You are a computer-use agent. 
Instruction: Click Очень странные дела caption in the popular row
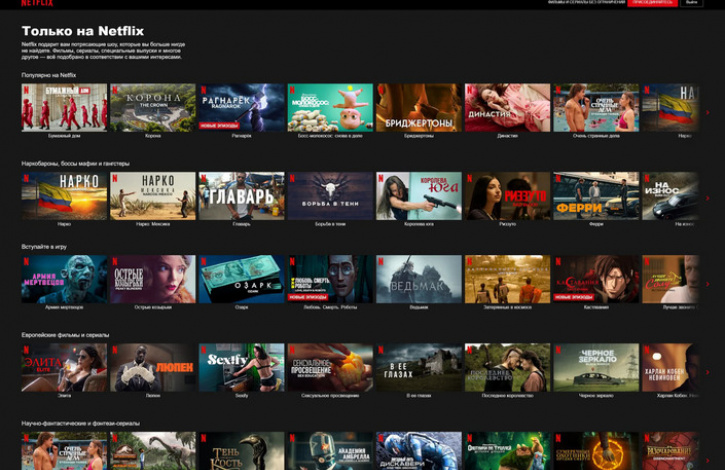[596, 136]
